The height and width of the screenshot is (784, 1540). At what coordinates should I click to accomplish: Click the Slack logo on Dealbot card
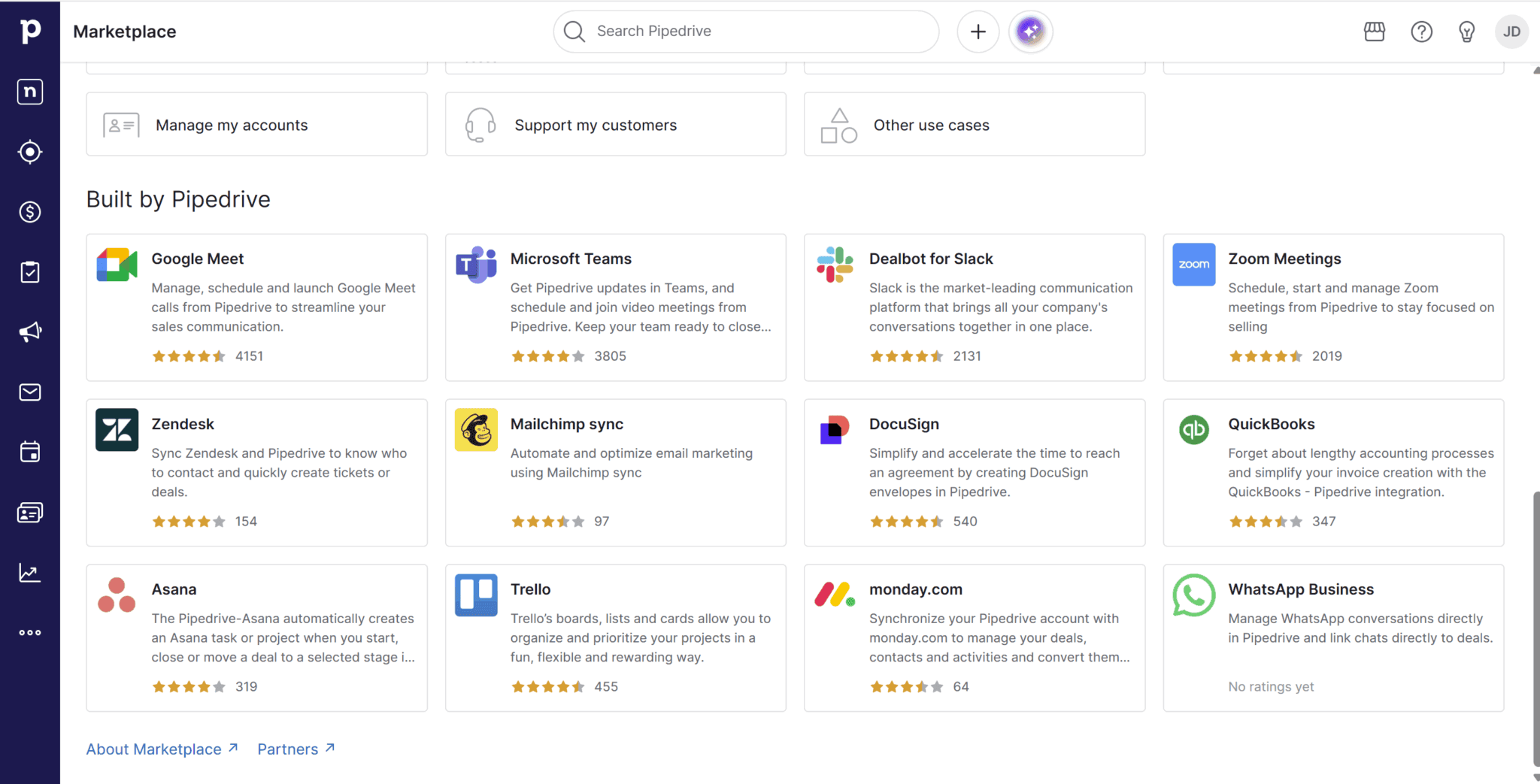[835, 265]
